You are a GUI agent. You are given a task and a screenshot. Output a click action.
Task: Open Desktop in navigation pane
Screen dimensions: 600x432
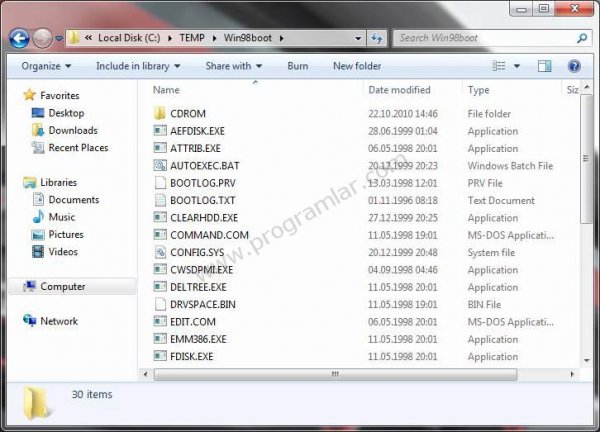[x=66, y=113]
